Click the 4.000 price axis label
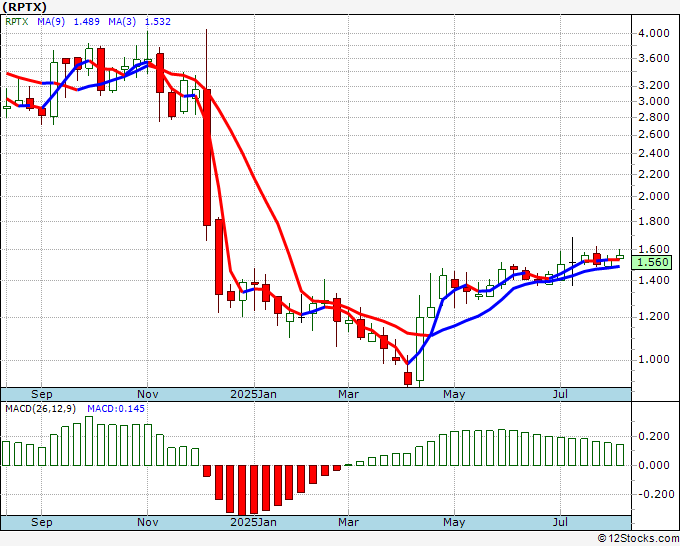This screenshot has height=546, width=680. [x=654, y=33]
